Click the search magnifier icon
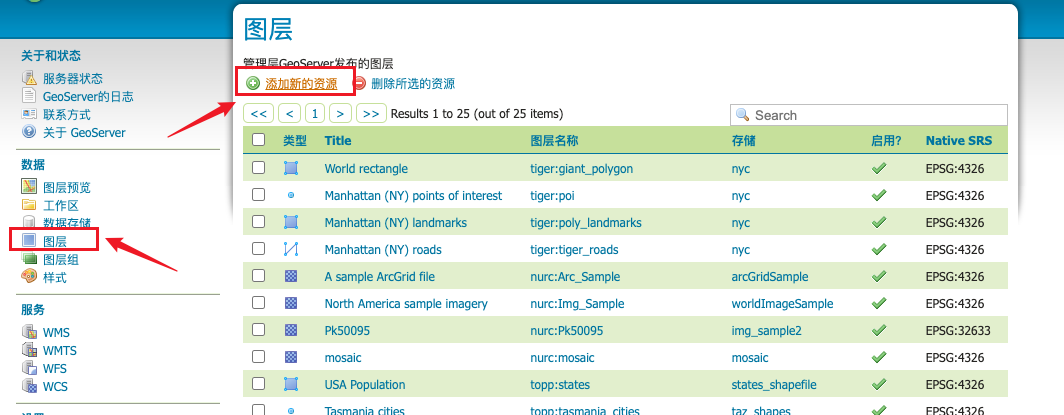This screenshot has width=1064, height=415. coord(743,115)
